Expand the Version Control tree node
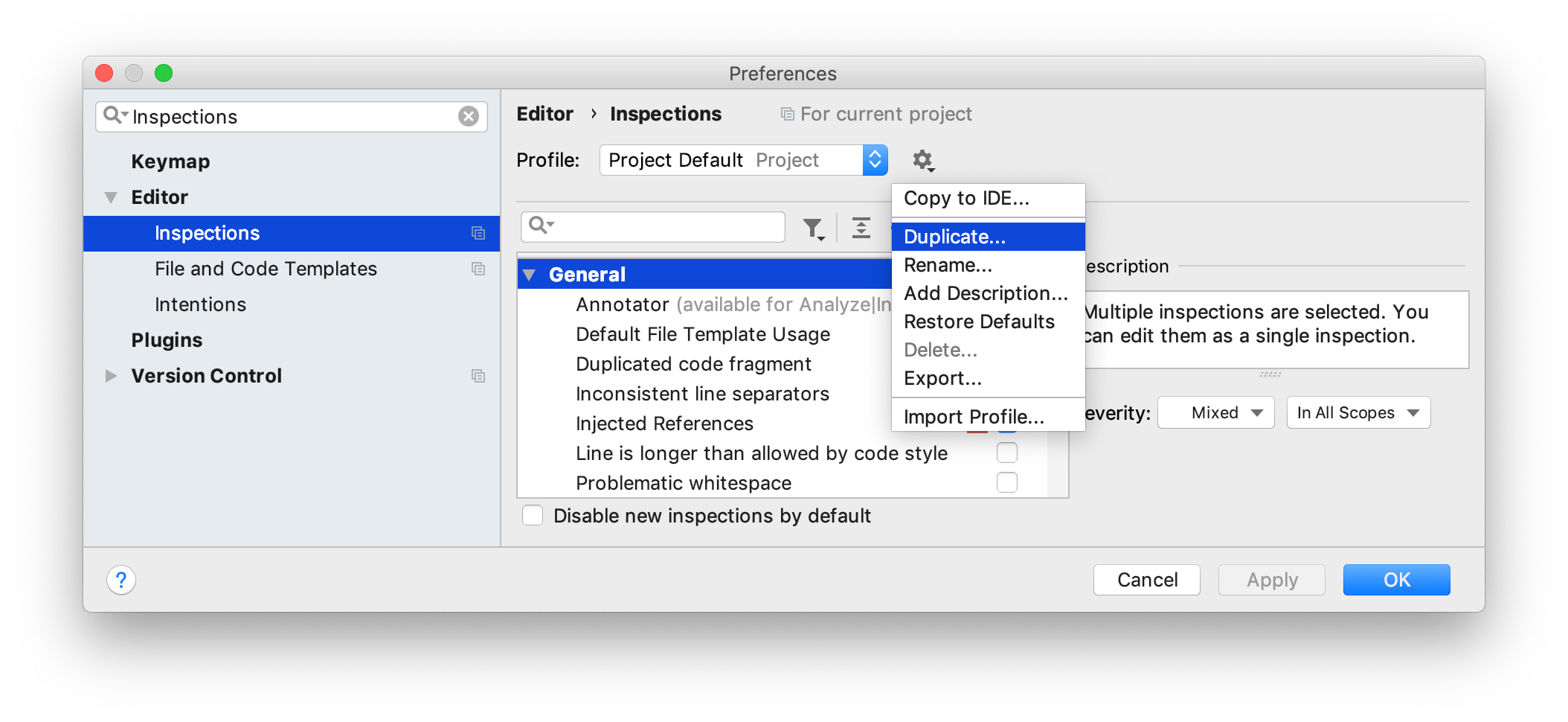1568x722 pixels. click(x=111, y=376)
